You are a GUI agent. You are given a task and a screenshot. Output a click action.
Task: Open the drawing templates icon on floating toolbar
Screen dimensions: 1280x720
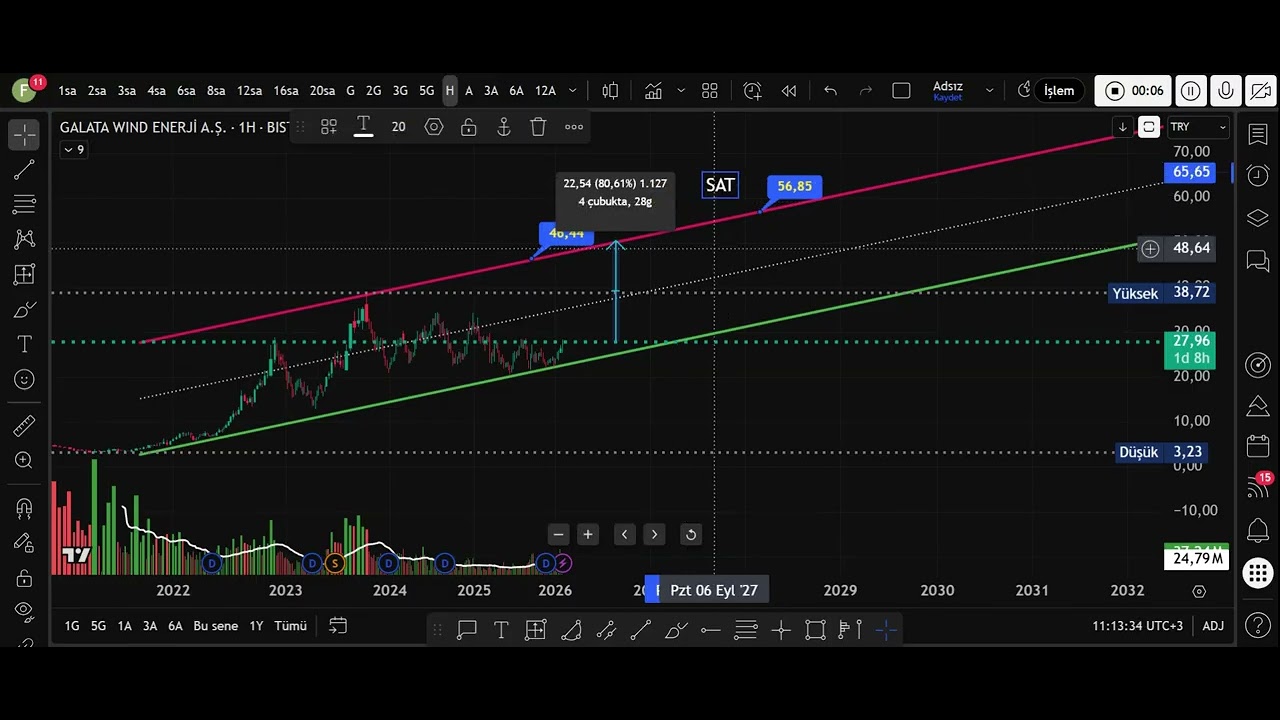click(328, 127)
